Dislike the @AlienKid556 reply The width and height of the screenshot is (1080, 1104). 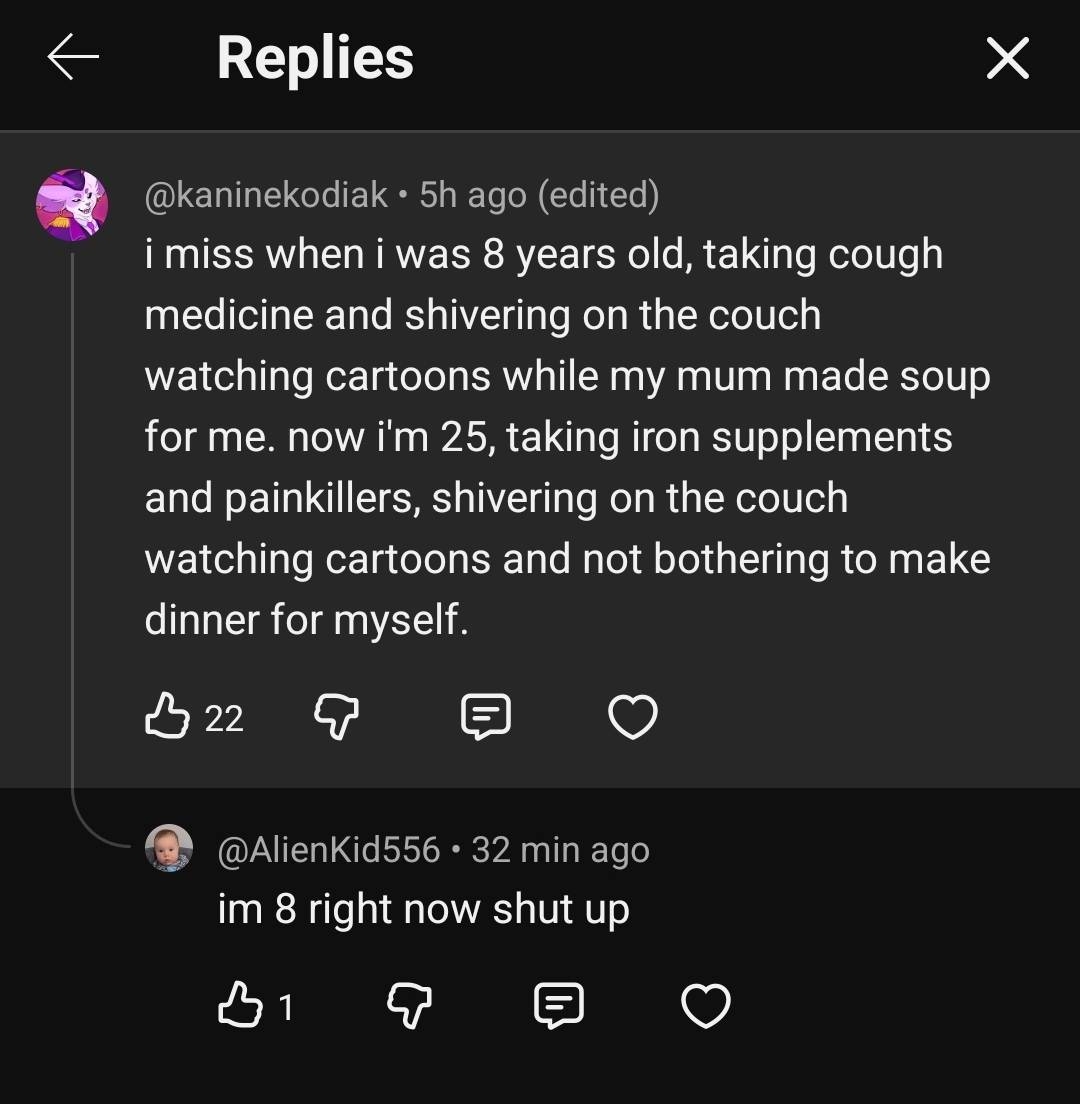pyautogui.click(x=409, y=1006)
